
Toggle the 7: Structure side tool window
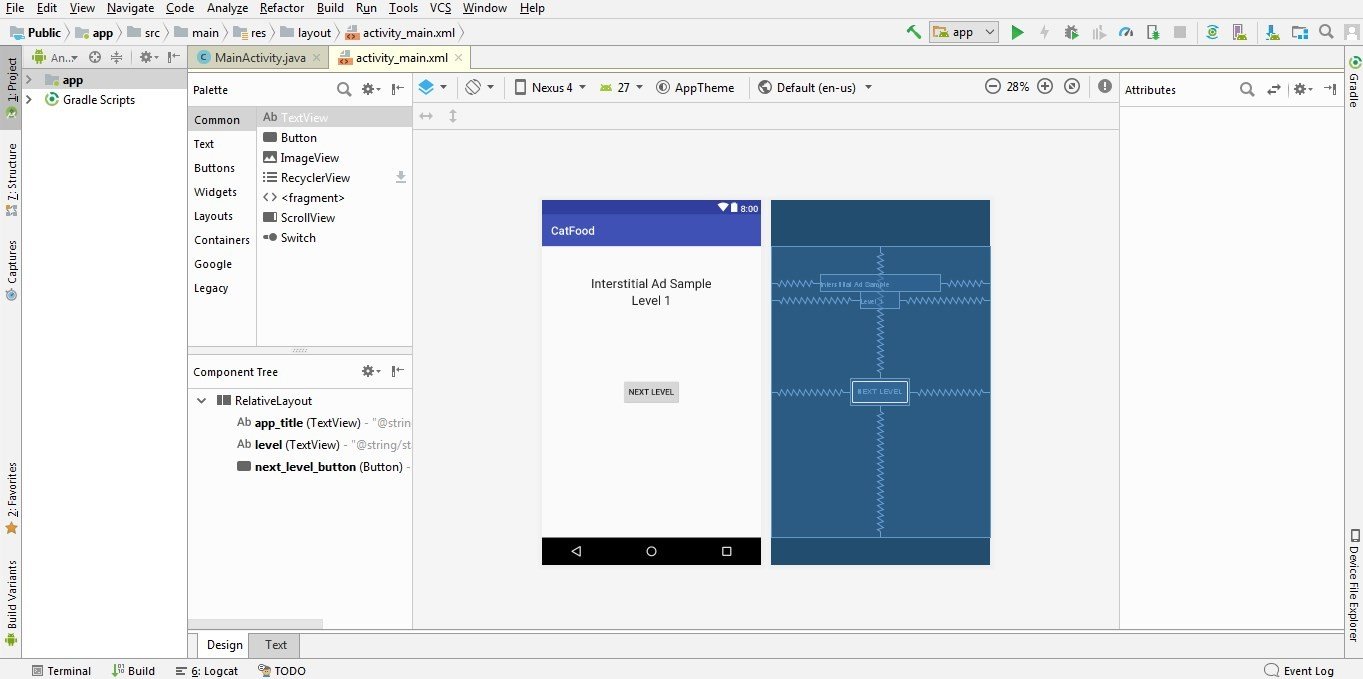11,180
